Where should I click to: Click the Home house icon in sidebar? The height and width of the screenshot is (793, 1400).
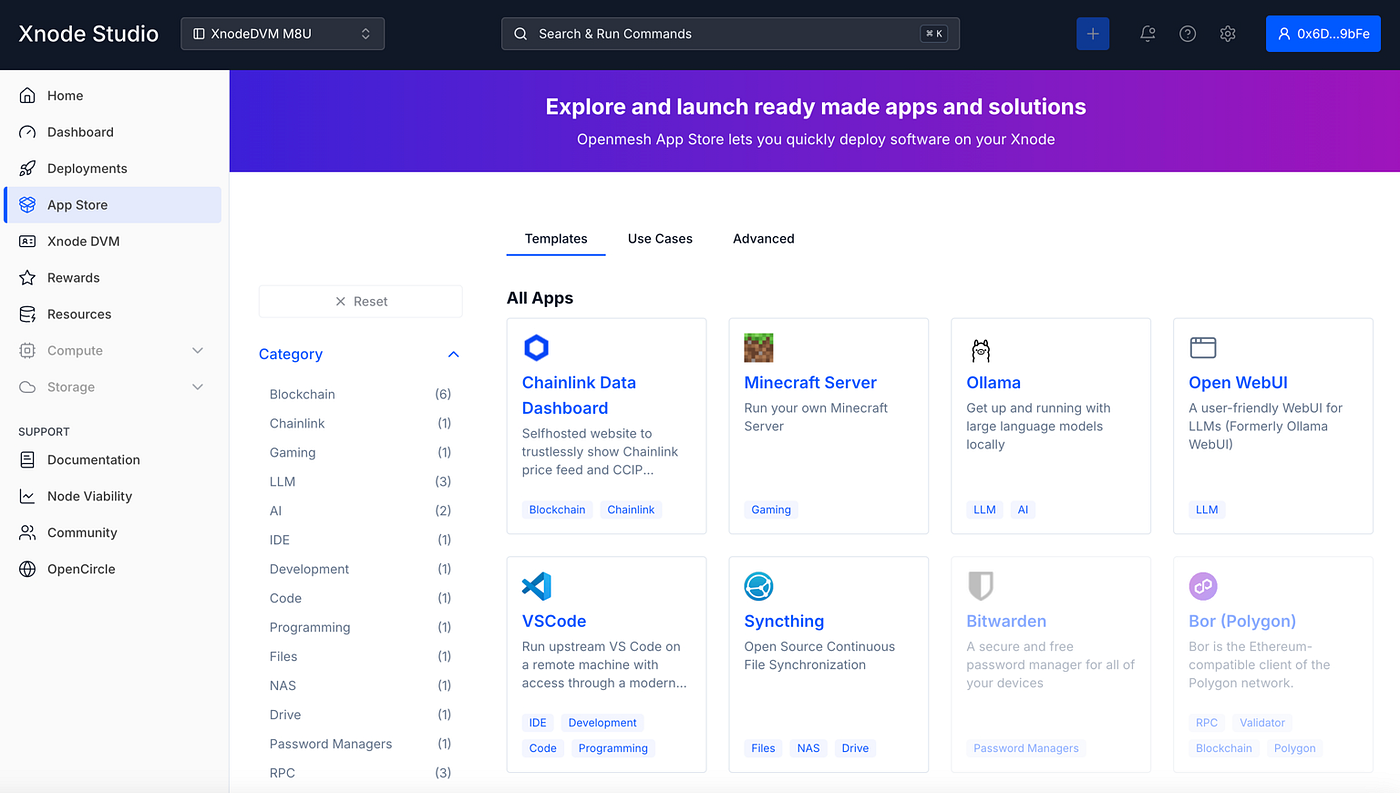pyautogui.click(x=28, y=96)
